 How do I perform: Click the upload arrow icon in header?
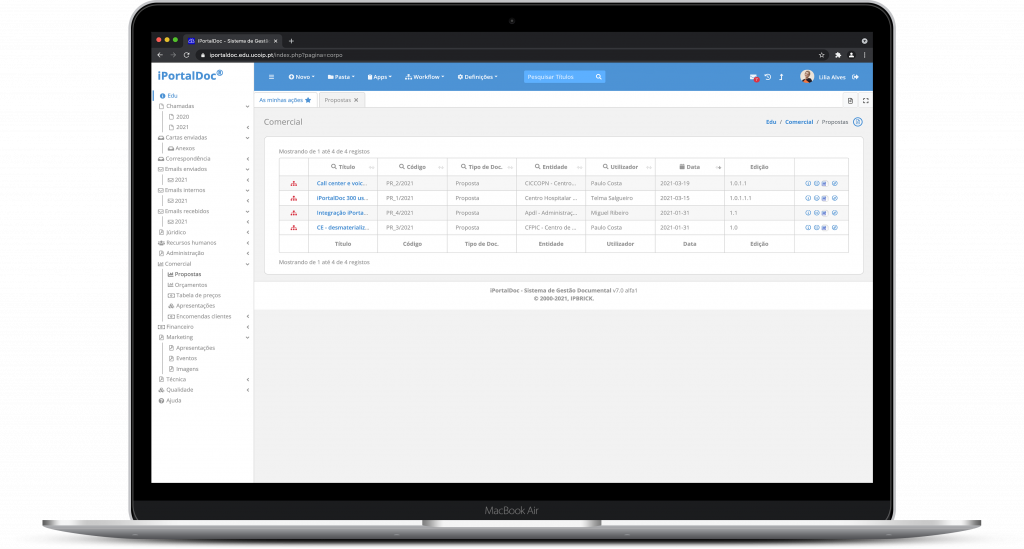tap(781, 77)
